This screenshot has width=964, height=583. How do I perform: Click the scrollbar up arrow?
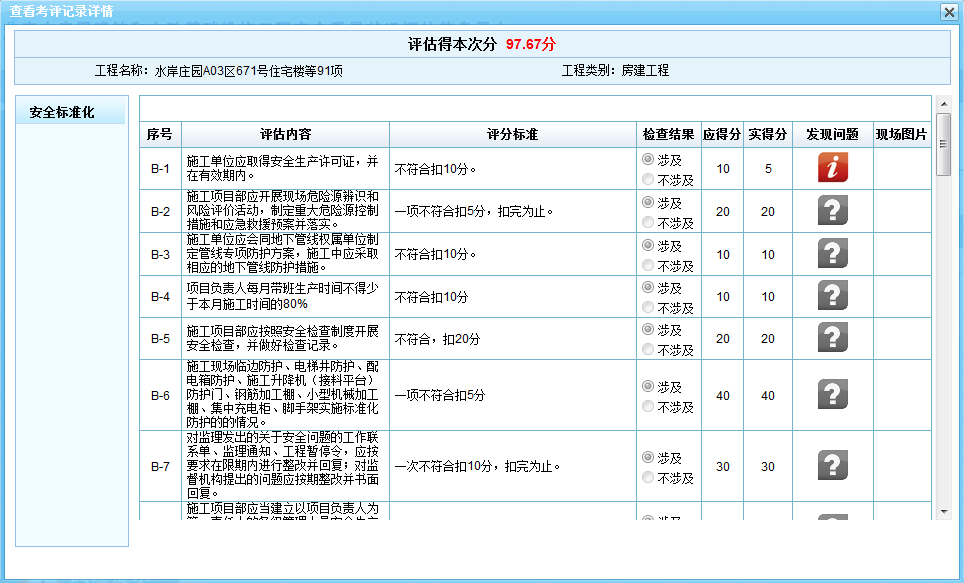point(943,103)
